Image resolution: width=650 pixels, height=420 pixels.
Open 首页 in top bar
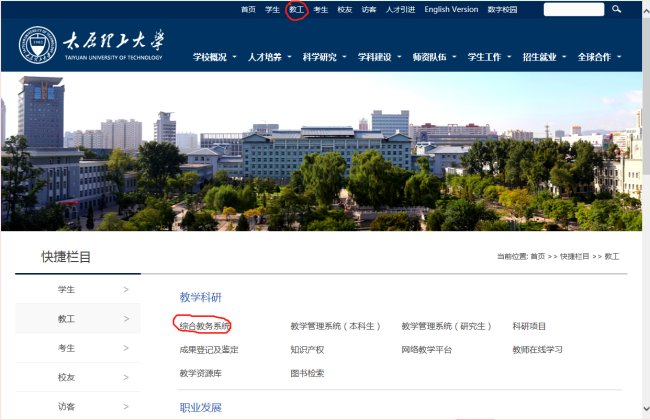click(248, 10)
